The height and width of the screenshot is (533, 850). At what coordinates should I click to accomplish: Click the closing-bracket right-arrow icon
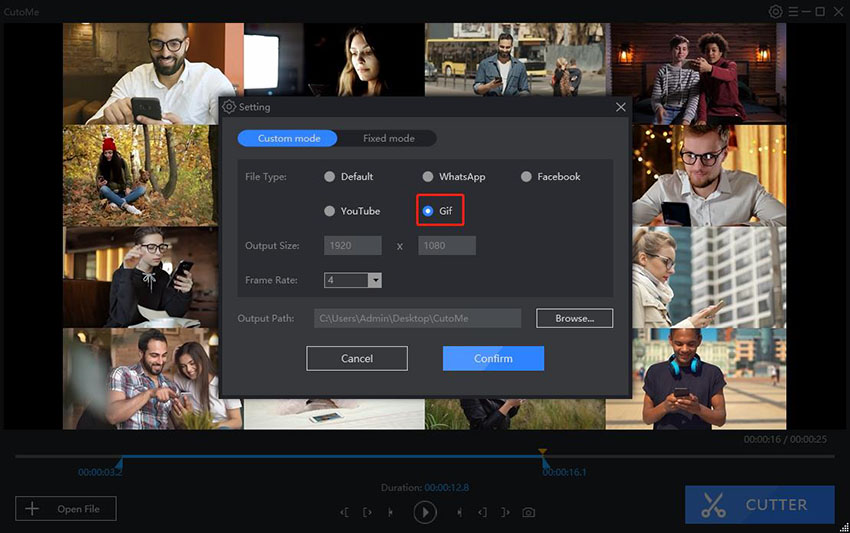(505, 512)
